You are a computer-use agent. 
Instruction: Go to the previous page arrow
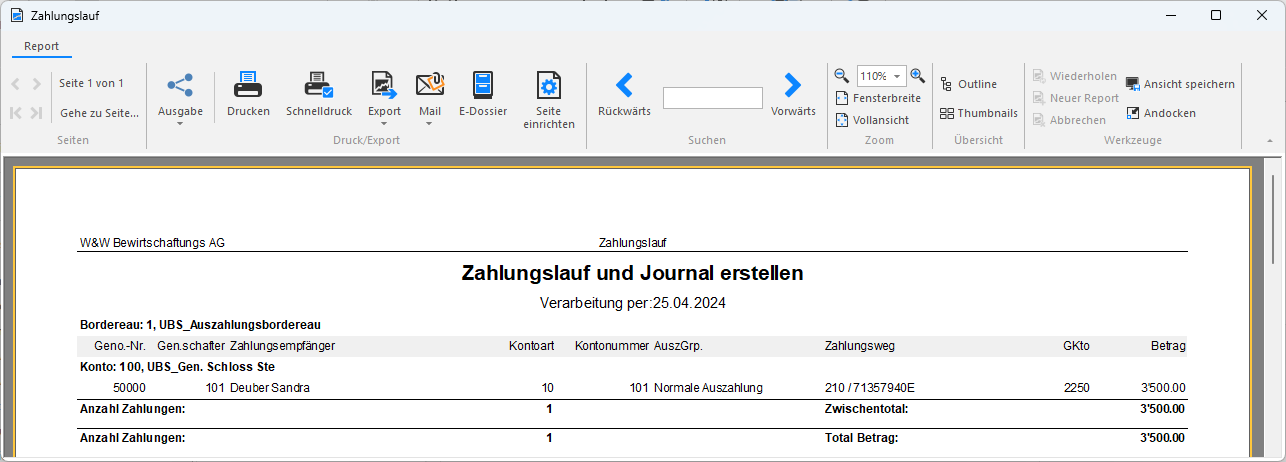[x=16, y=84]
